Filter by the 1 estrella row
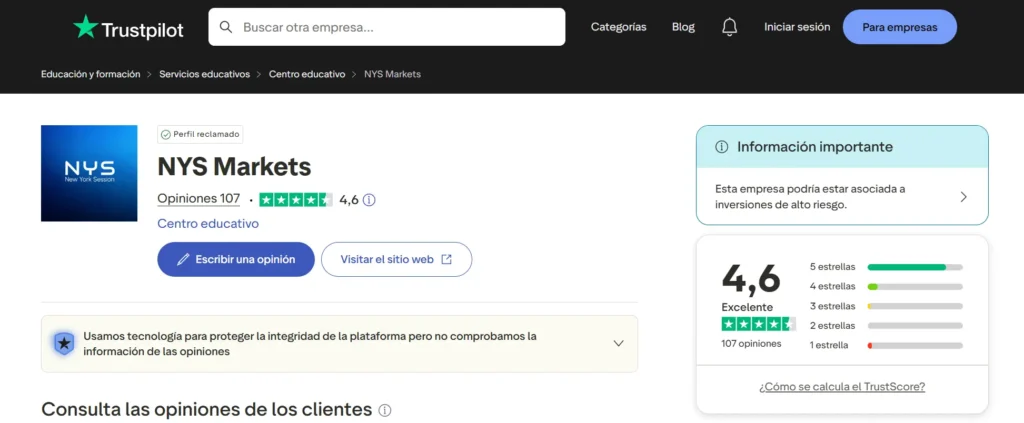Viewport: 1024px width, 423px height. [886, 345]
